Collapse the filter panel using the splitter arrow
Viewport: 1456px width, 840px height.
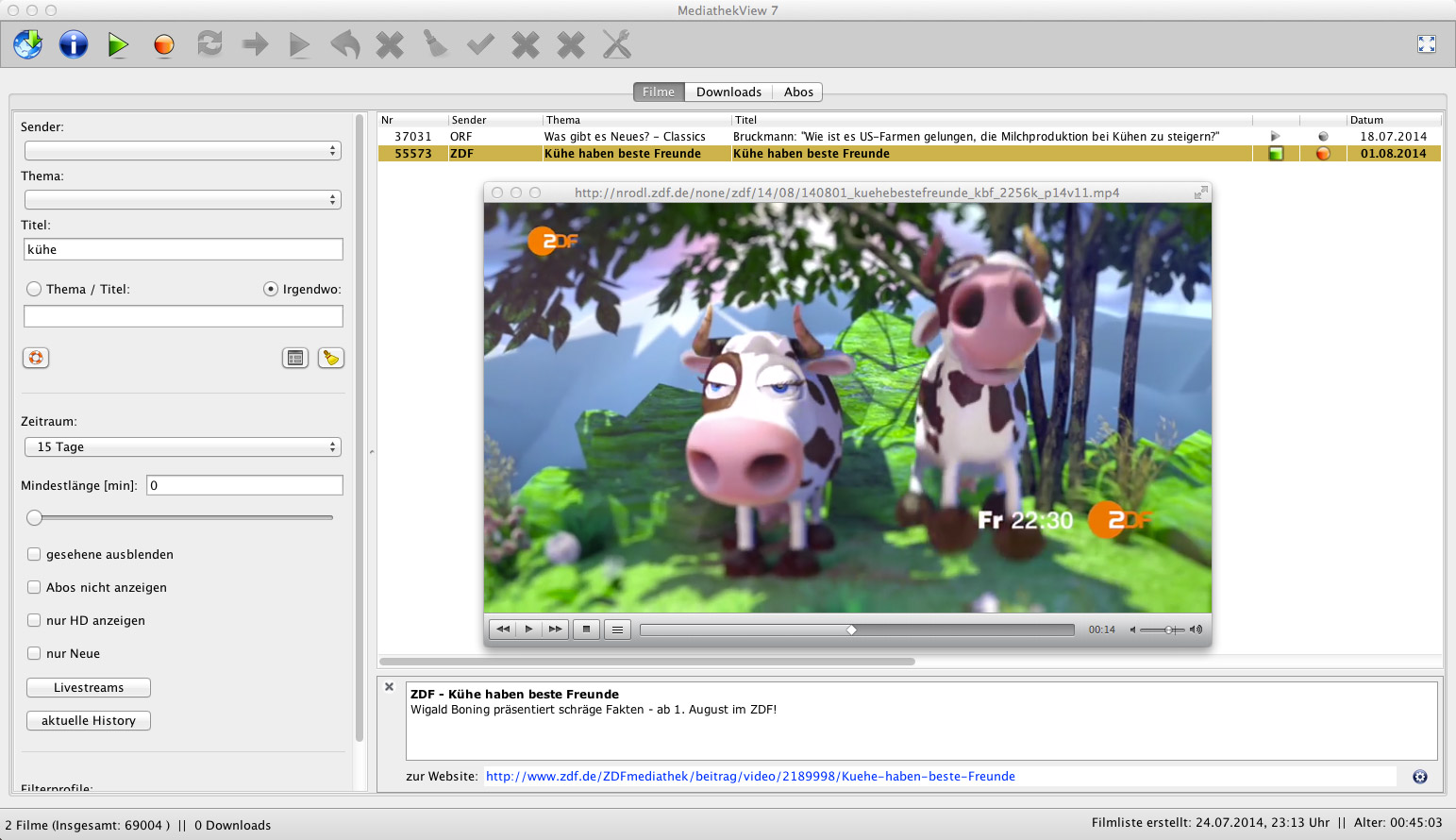click(372, 452)
